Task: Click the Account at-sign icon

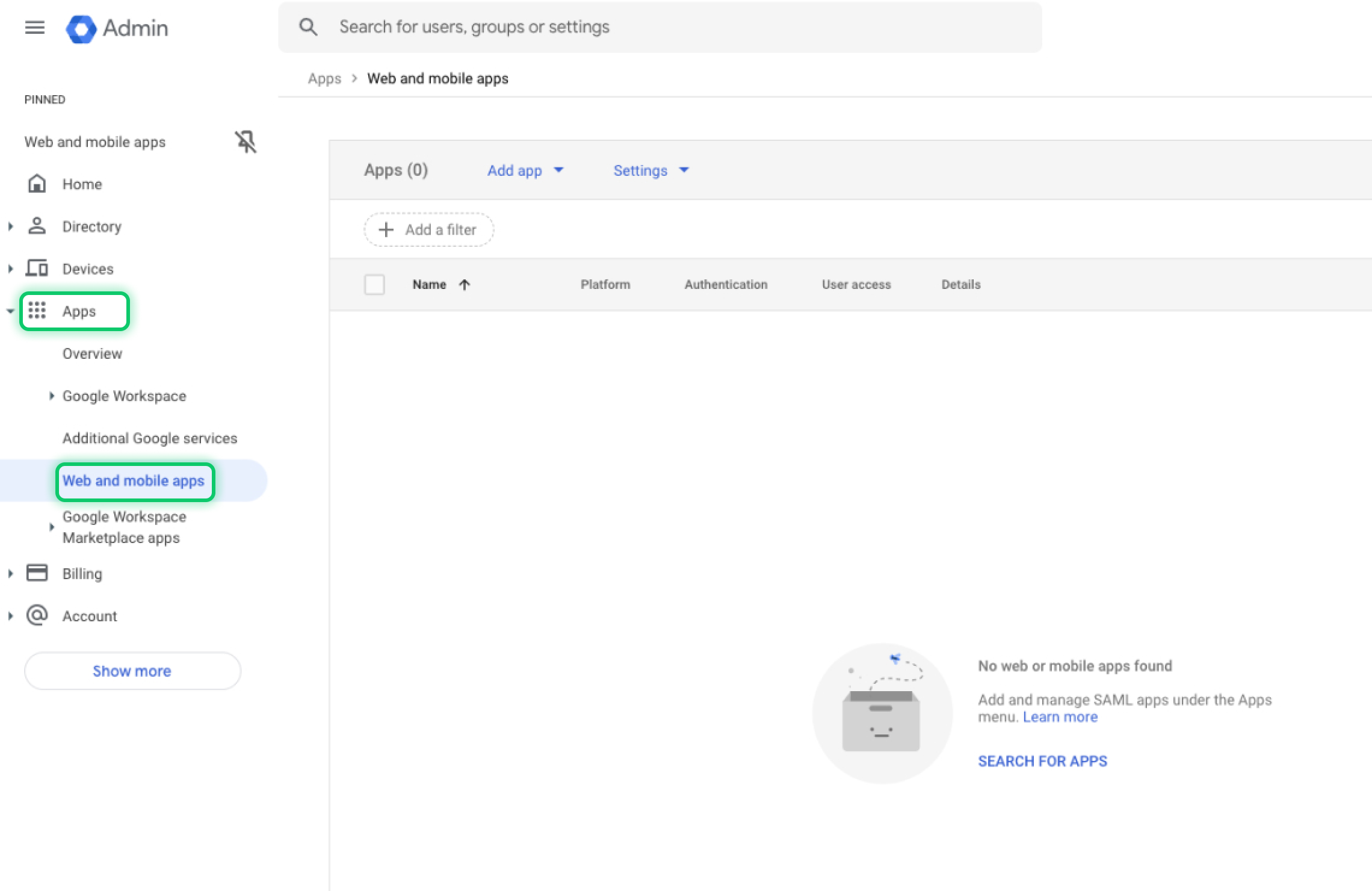Action: click(x=37, y=615)
